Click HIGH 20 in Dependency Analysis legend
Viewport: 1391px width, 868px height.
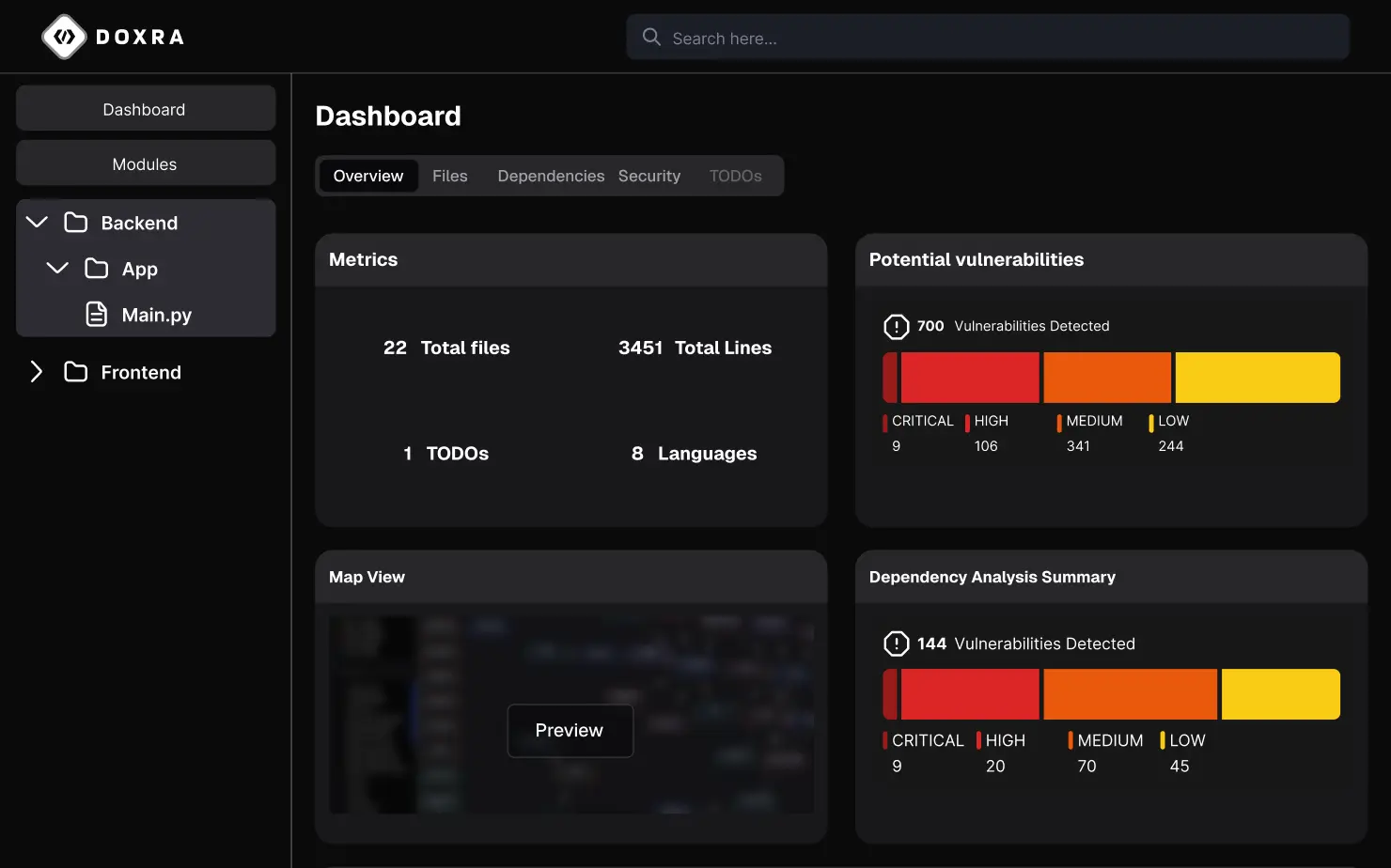(x=1001, y=752)
